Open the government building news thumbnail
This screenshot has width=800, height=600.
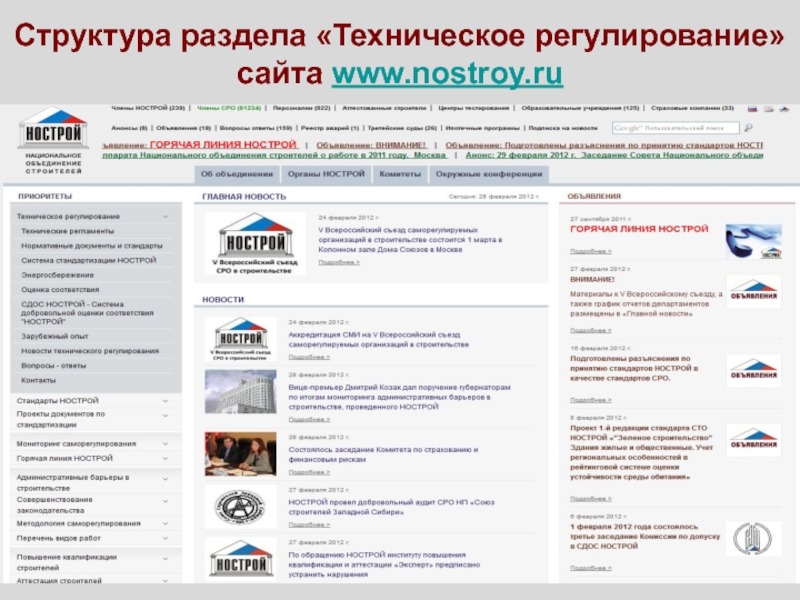(240, 391)
